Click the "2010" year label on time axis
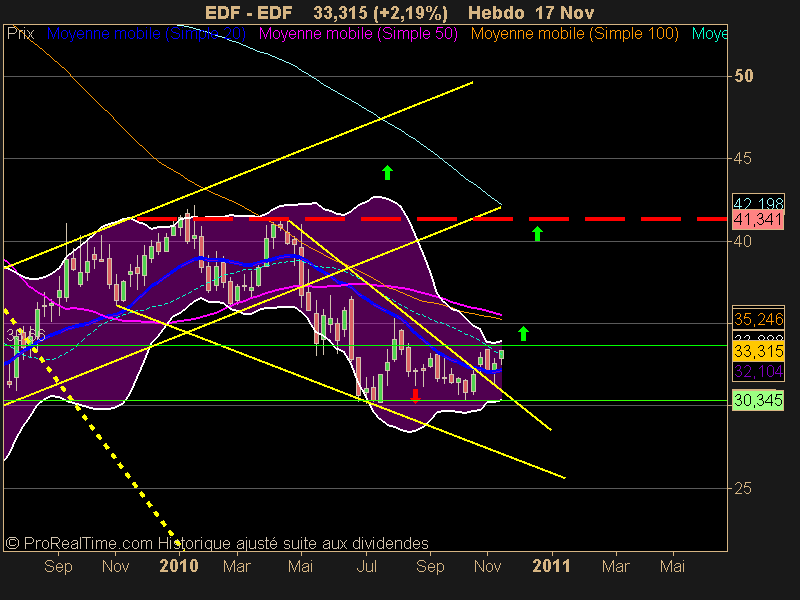 pyautogui.click(x=179, y=566)
